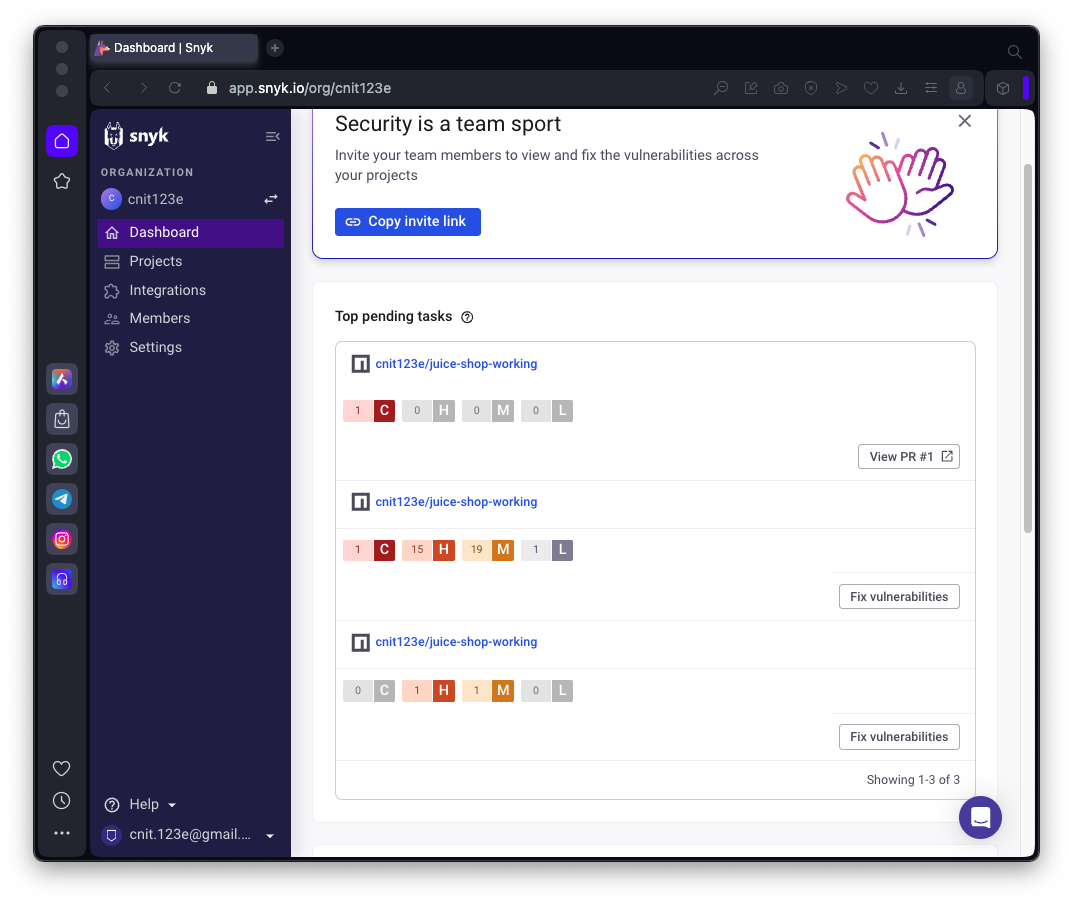Fix vulnerabilities for the 15 high project
Viewport: 1073px width, 903px height.
tap(899, 597)
